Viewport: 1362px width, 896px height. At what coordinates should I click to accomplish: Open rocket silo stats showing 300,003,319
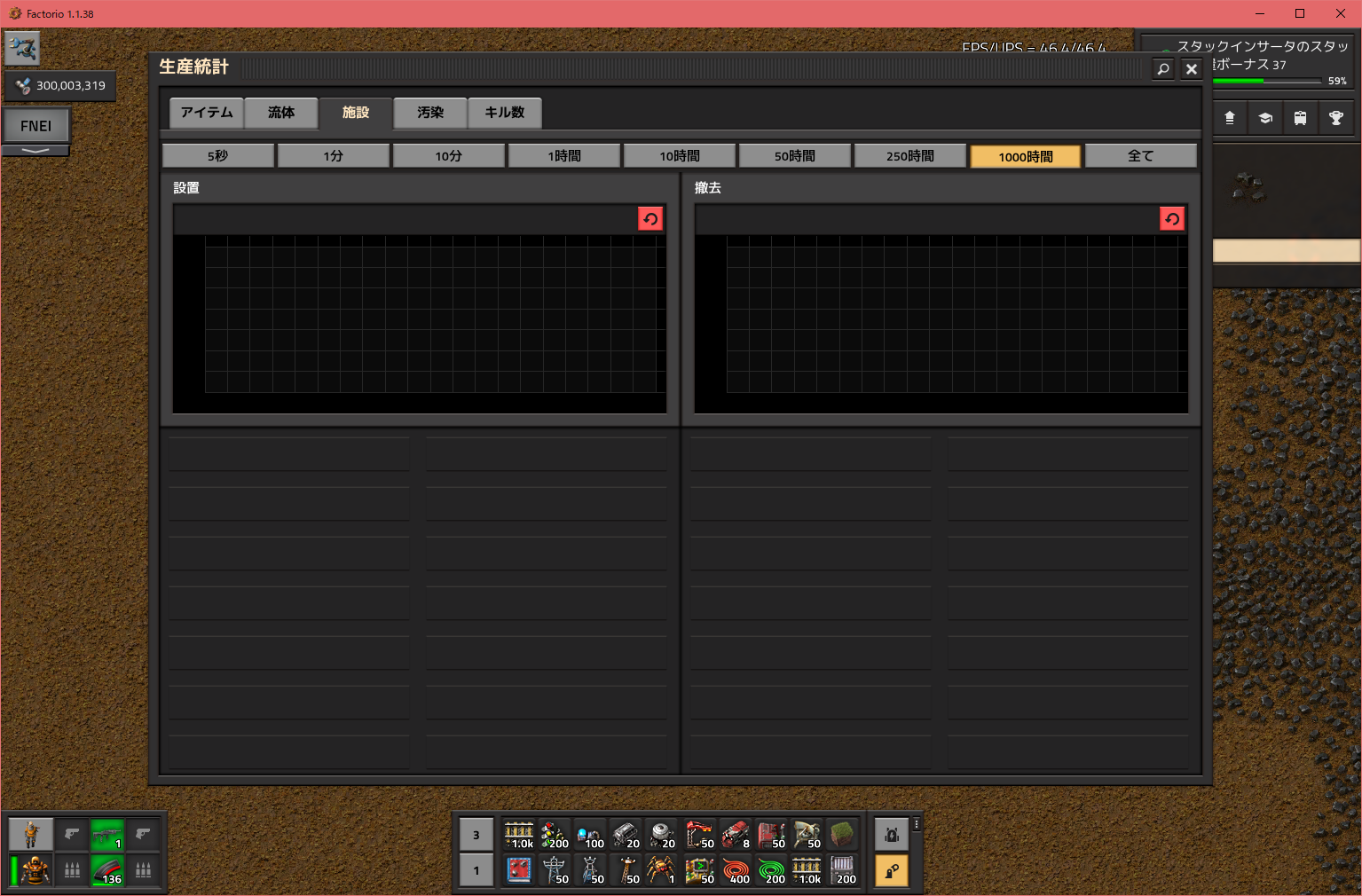click(60, 86)
